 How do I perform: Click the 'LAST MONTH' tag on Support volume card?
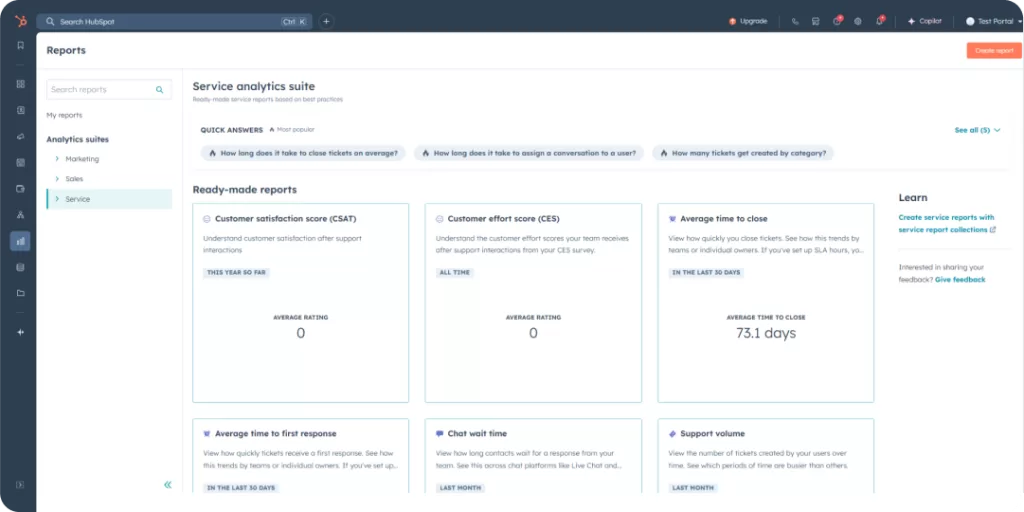(693, 488)
